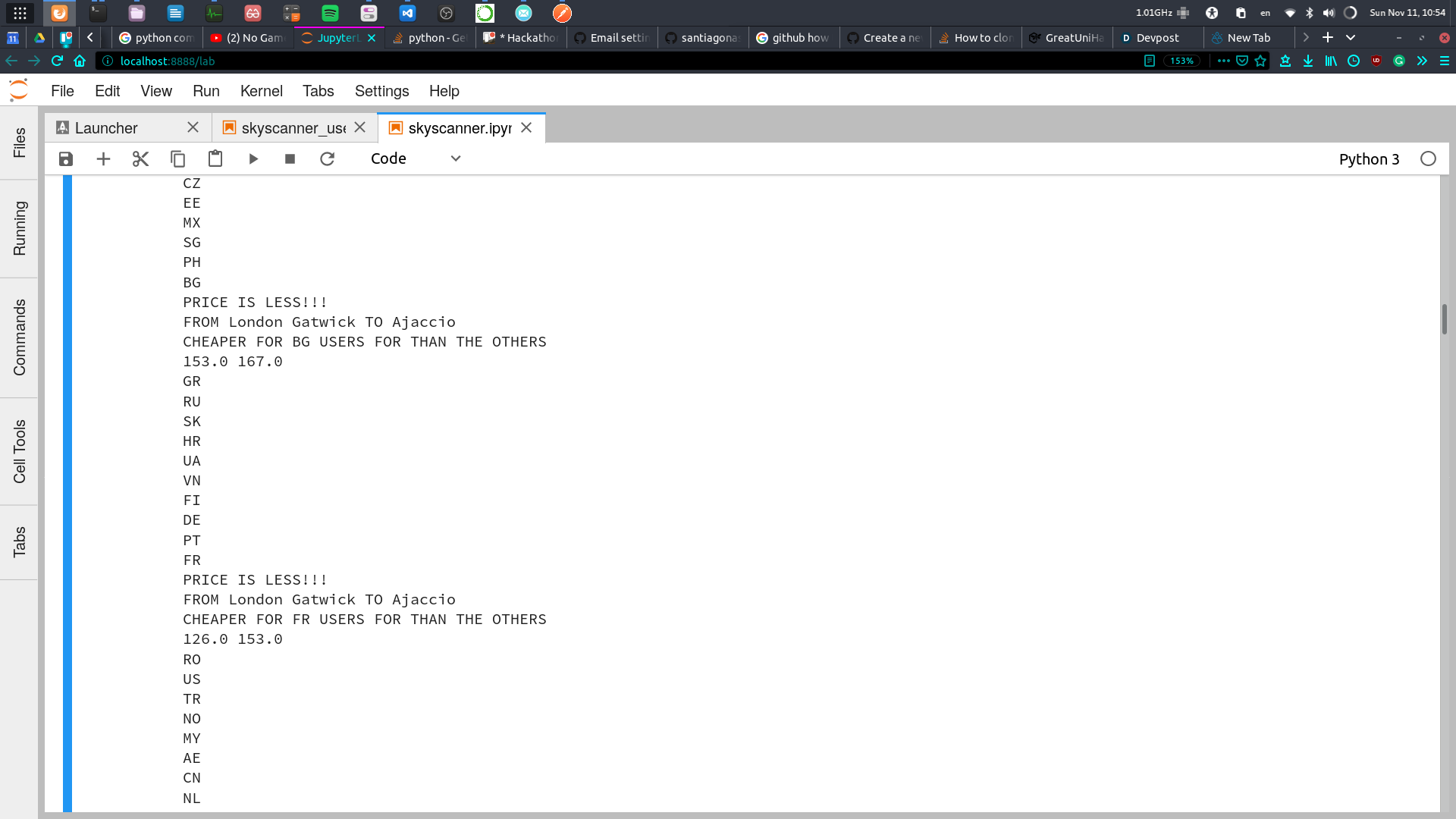Insert a new cell below with the plus icon
The height and width of the screenshot is (819, 1456).
(x=103, y=159)
